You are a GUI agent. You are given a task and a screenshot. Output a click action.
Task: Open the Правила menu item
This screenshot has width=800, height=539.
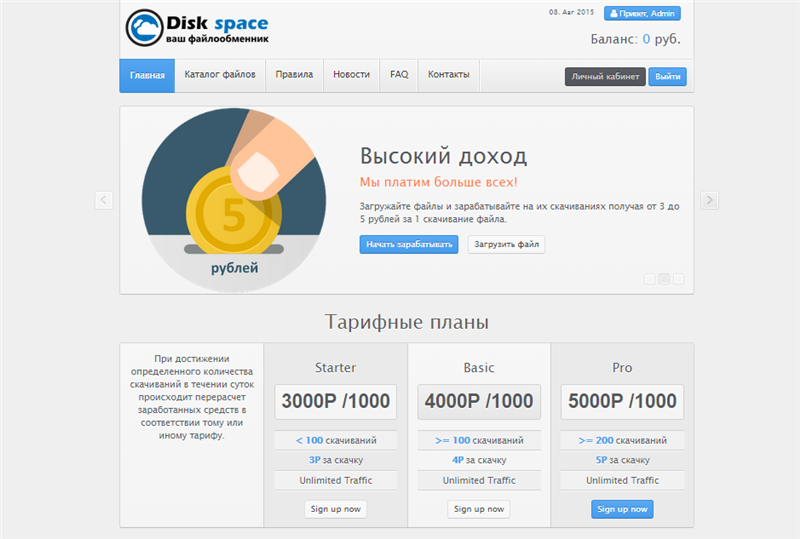point(294,75)
